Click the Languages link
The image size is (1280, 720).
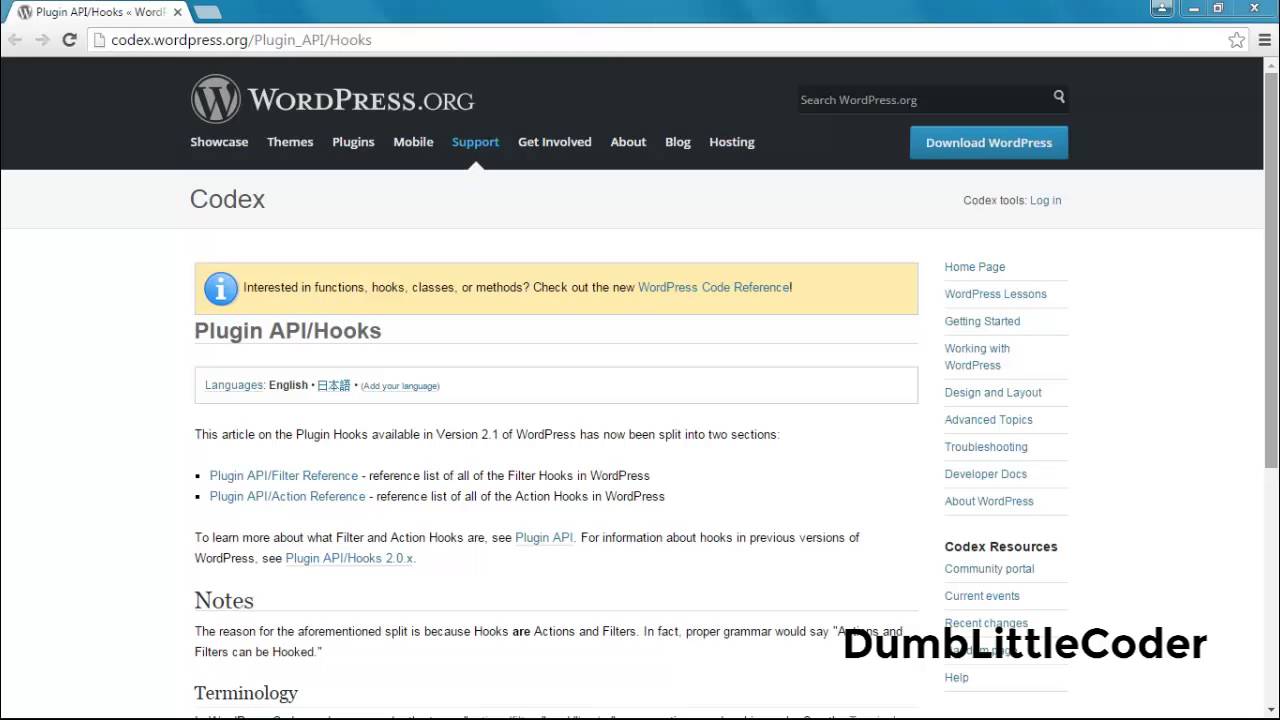pyautogui.click(x=234, y=385)
